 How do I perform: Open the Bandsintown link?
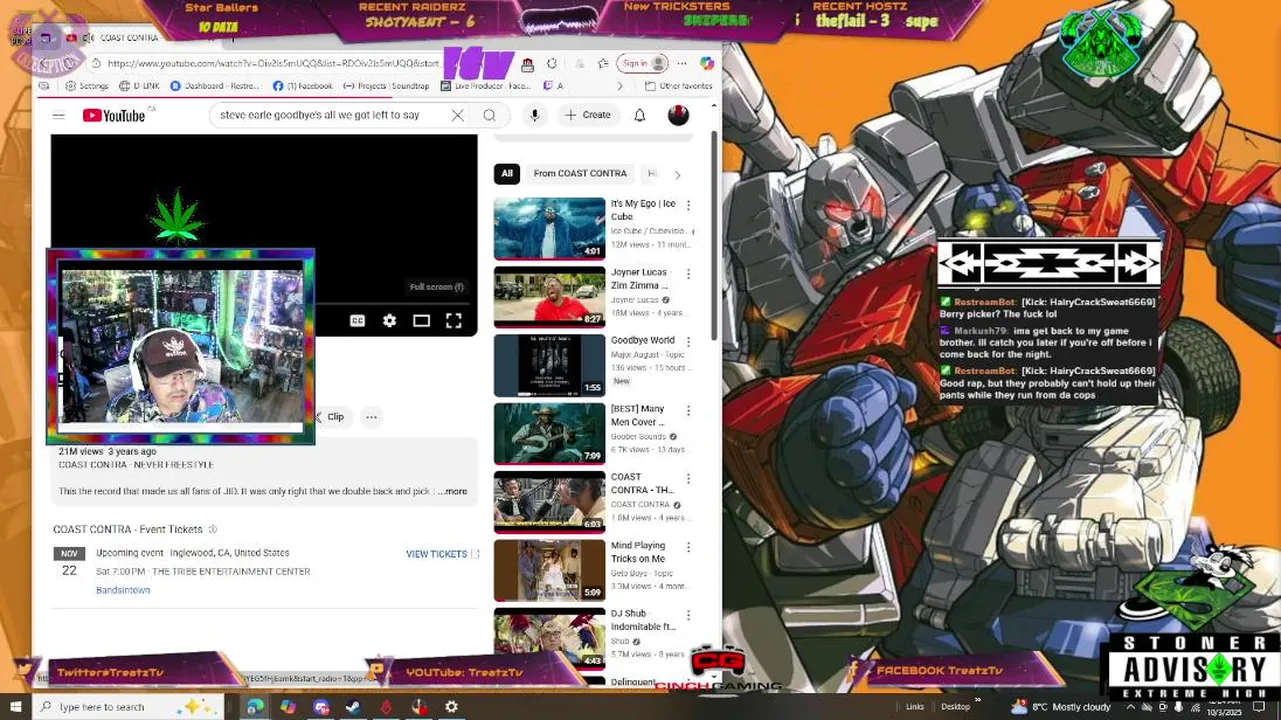pos(123,590)
